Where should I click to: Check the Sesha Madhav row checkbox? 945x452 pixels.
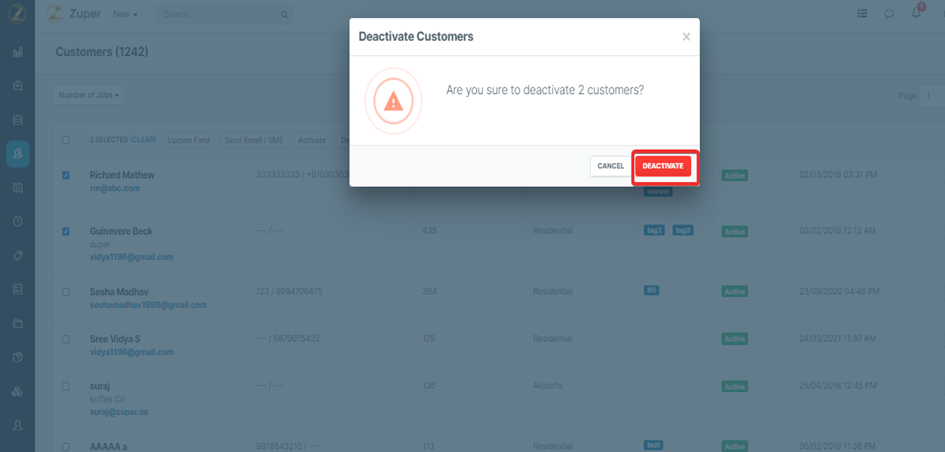pos(66,292)
